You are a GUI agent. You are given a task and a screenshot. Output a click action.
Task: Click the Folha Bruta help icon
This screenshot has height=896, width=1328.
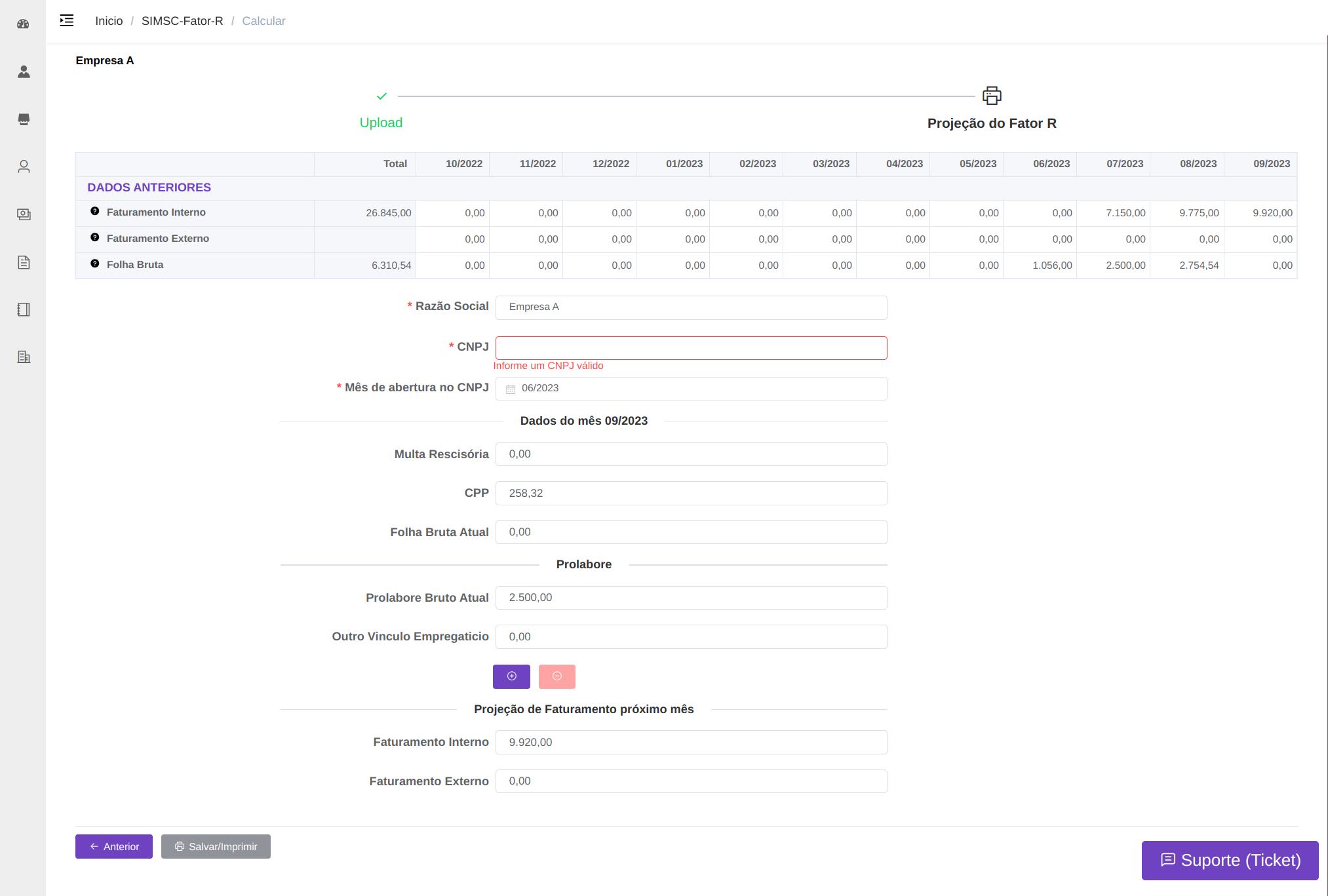[95, 263]
